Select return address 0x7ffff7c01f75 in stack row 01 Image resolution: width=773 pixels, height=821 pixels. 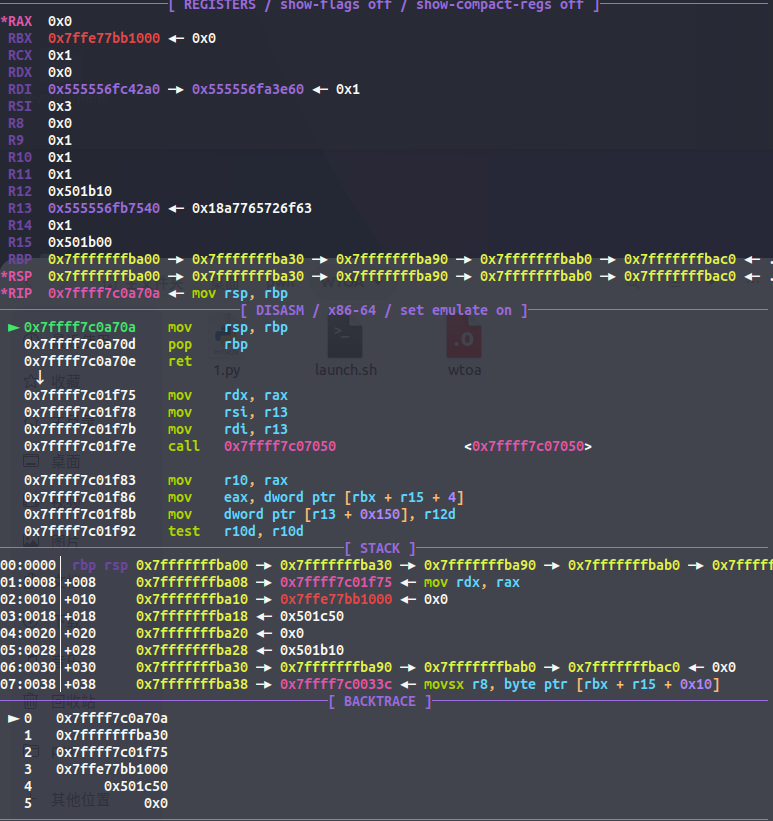click(x=336, y=583)
